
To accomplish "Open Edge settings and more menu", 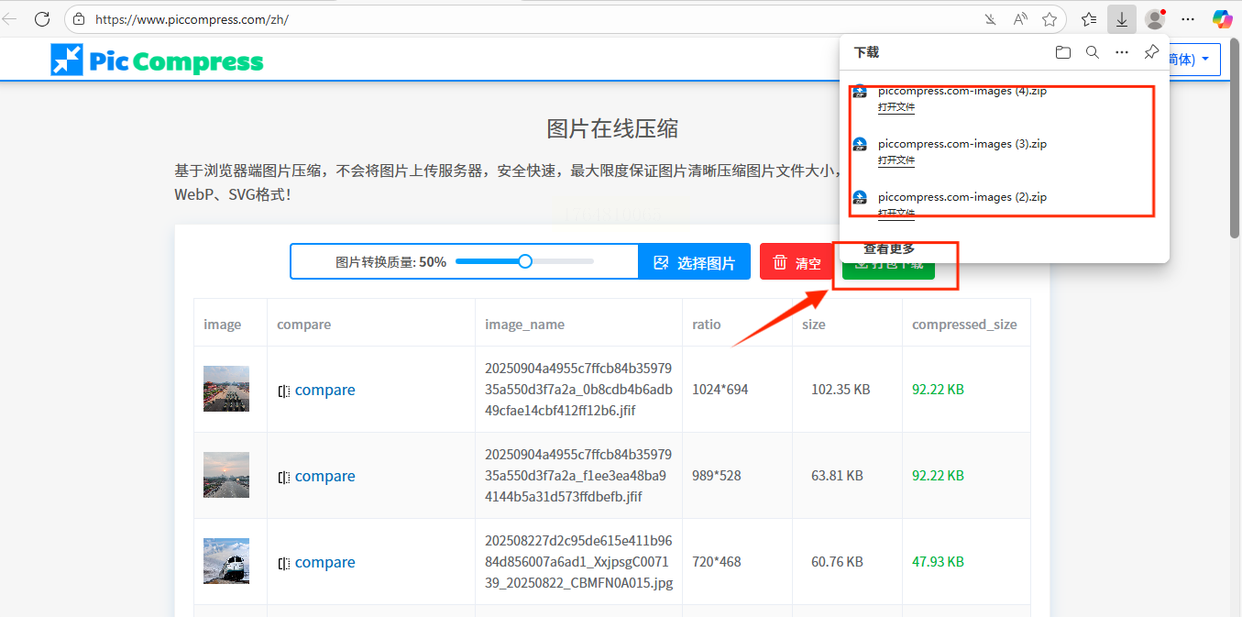I will pos(1188,19).
